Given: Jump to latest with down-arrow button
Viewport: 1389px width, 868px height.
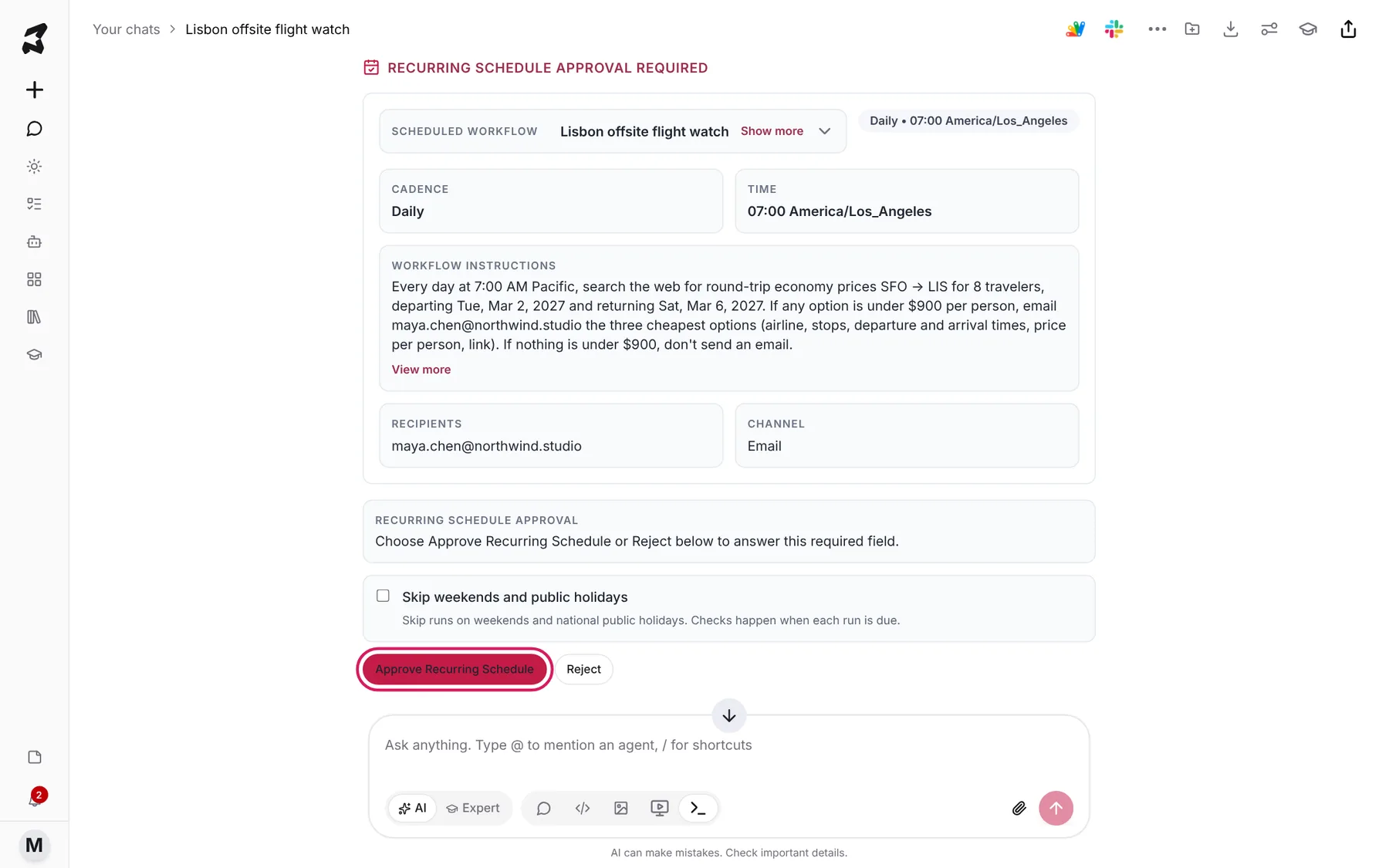Looking at the screenshot, I should tap(728, 716).
